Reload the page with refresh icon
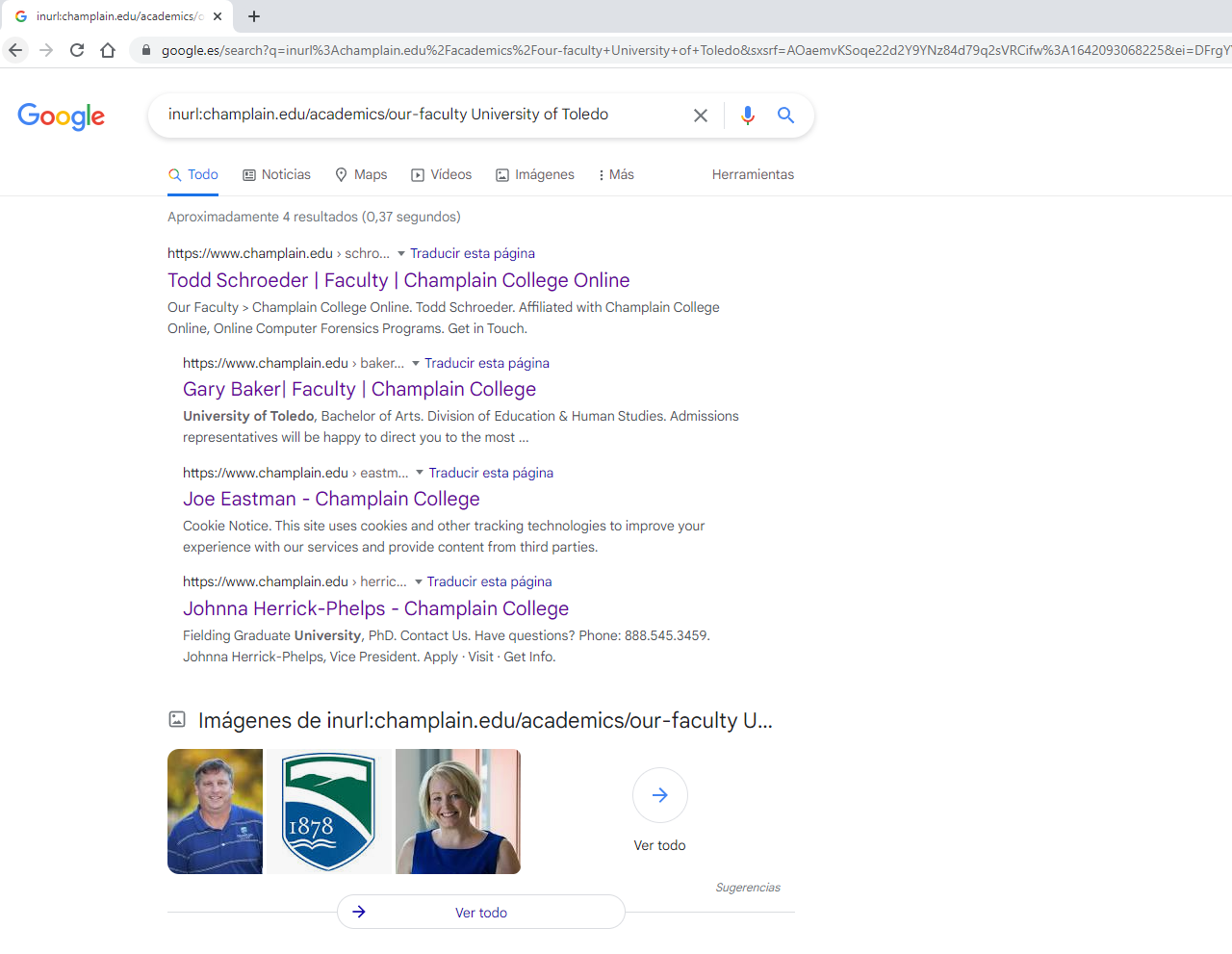Image resolution: width=1232 pixels, height=954 pixels. (x=77, y=50)
